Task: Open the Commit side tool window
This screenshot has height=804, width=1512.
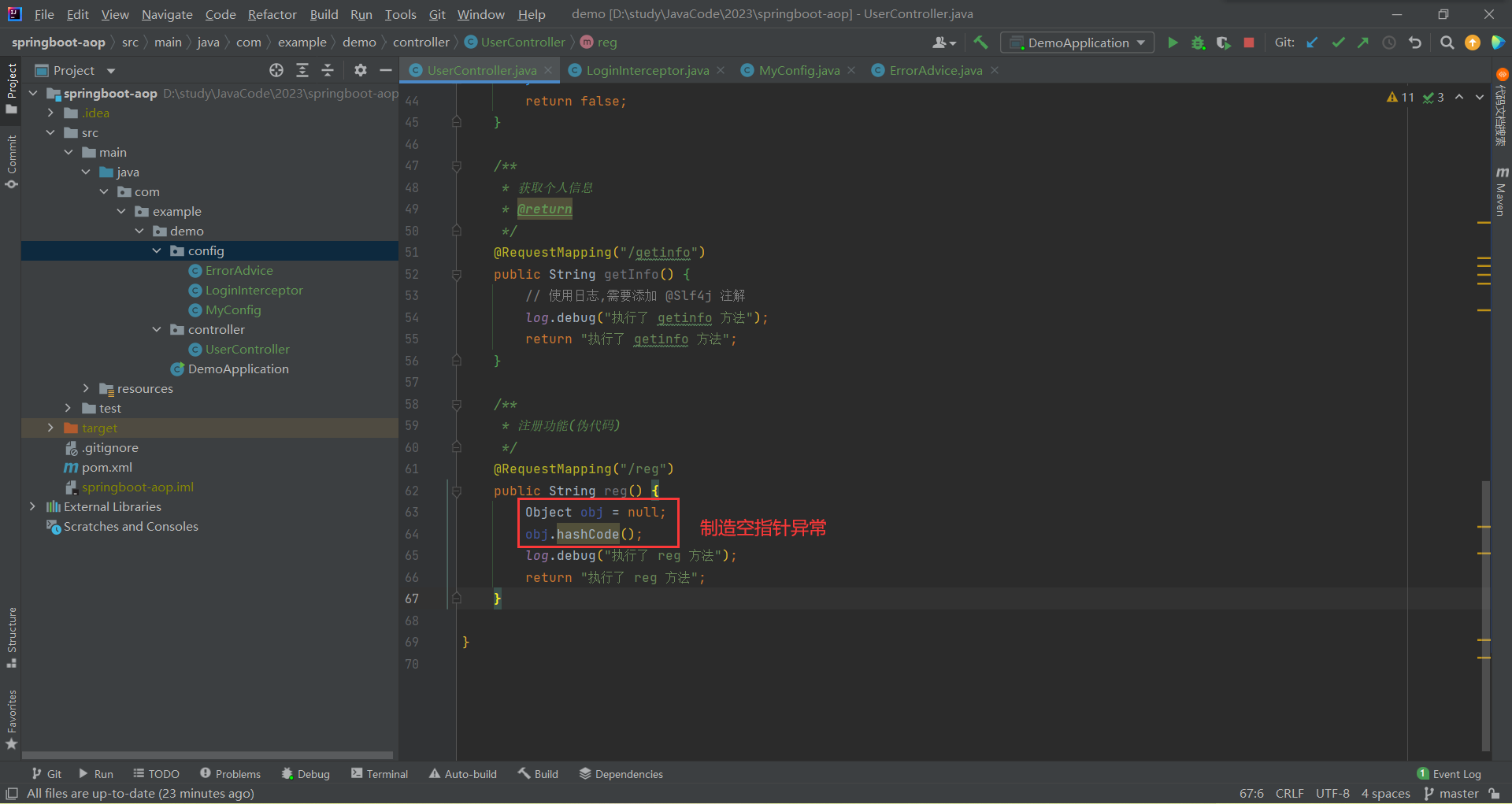Action: pos(11,162)
